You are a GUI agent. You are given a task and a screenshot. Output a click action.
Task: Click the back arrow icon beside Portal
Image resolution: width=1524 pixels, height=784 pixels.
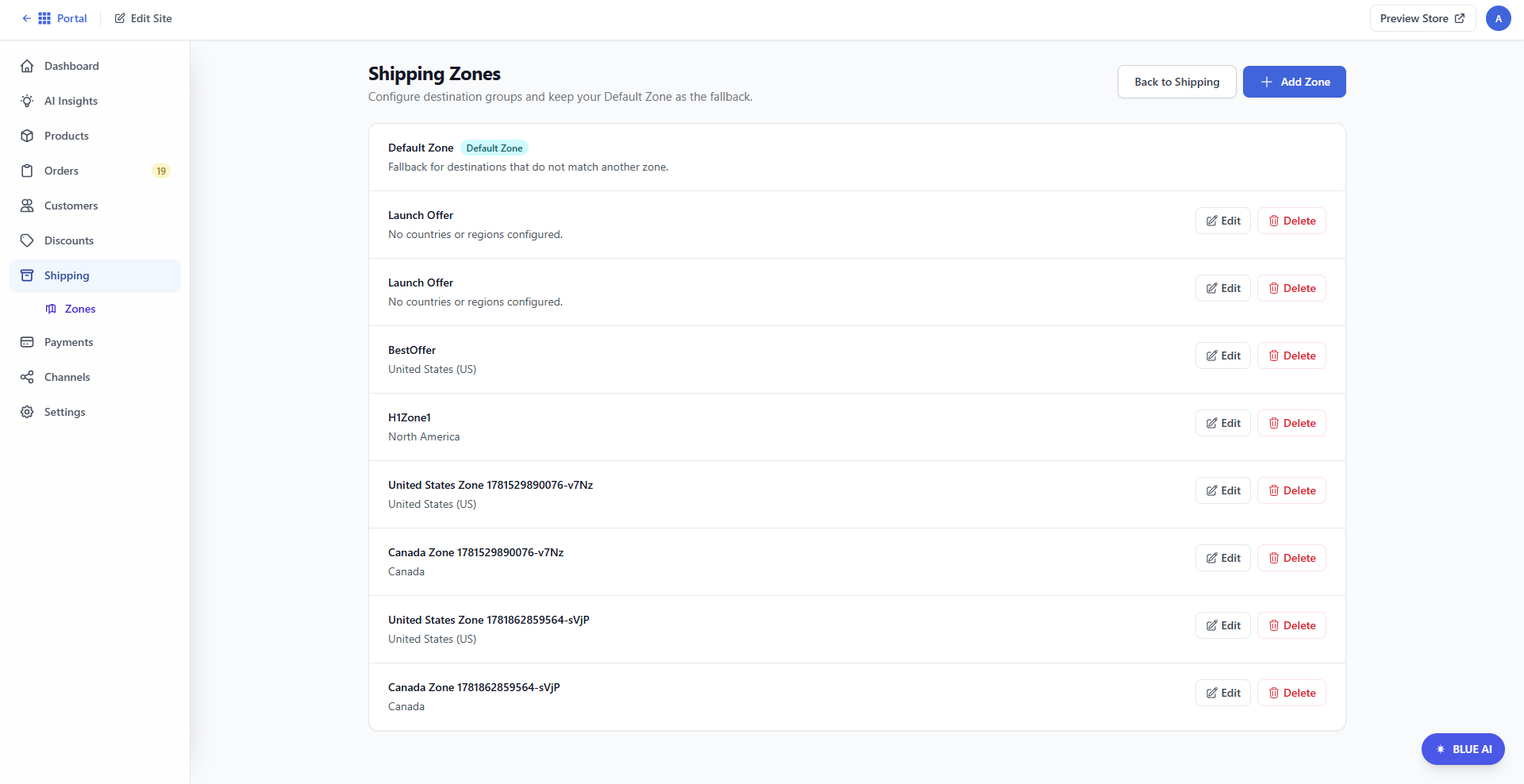point(26,18)
